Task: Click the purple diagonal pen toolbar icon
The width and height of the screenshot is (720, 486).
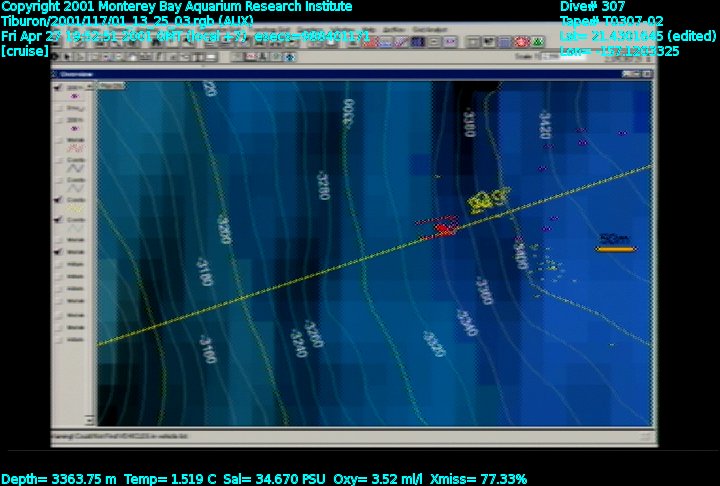Action: click(401, 42)
